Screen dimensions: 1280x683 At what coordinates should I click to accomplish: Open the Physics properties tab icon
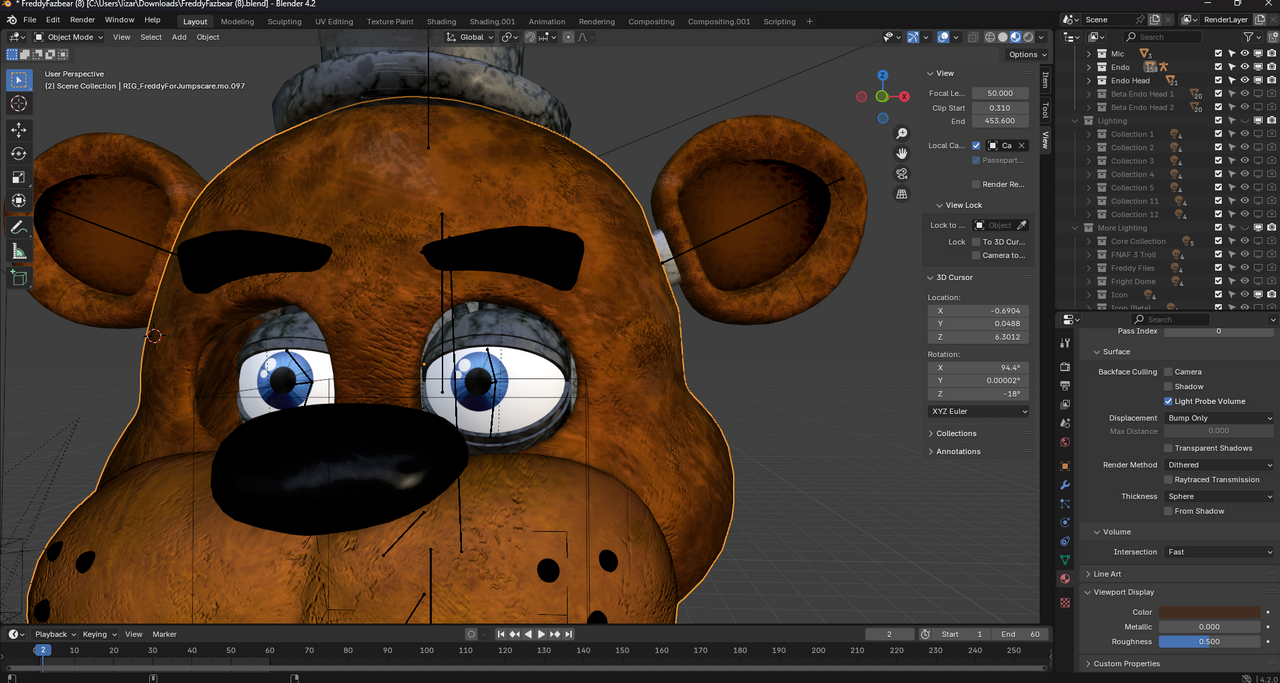(x=1065, y=523)
